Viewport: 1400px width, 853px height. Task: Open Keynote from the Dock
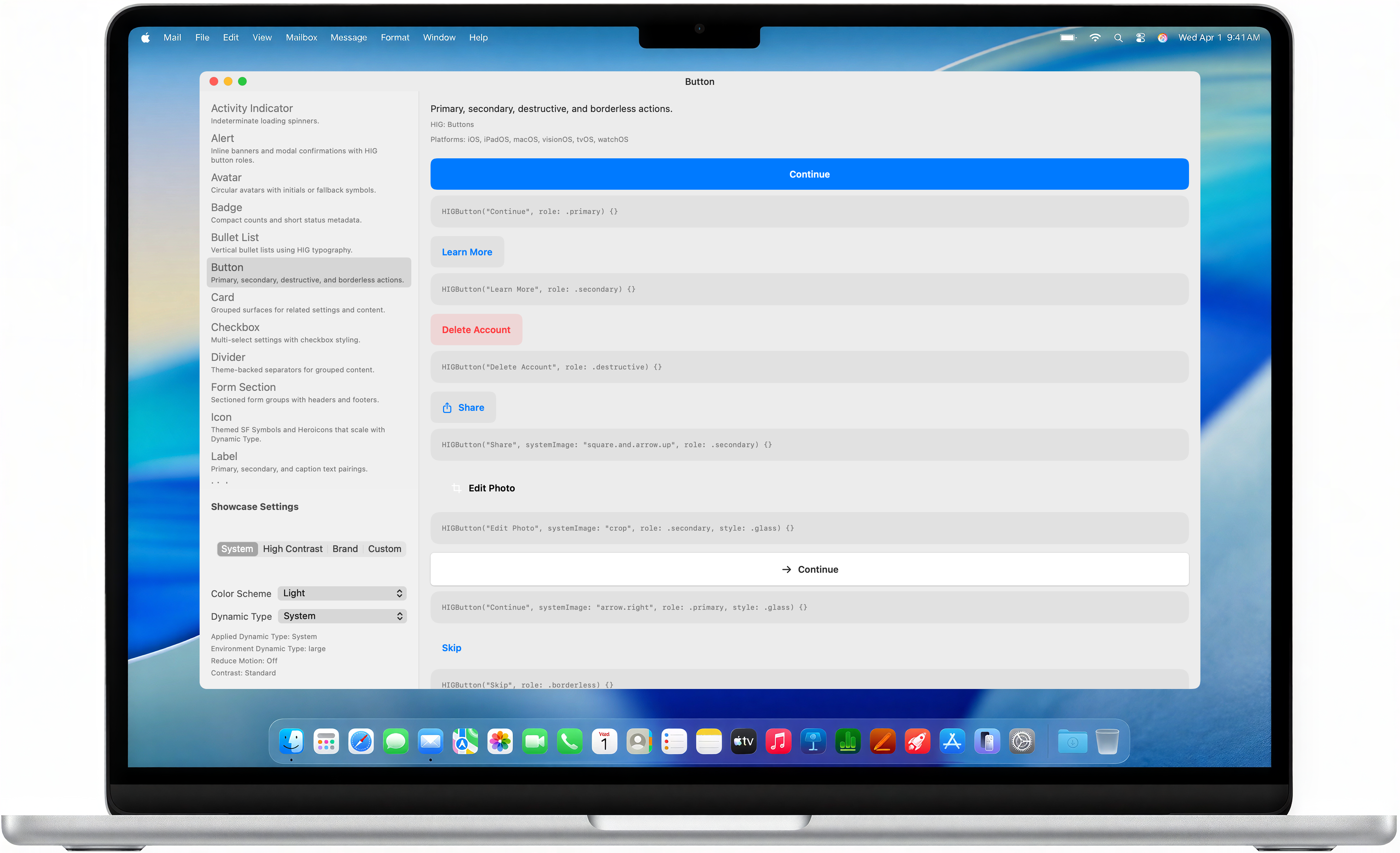tap(813, 741)
